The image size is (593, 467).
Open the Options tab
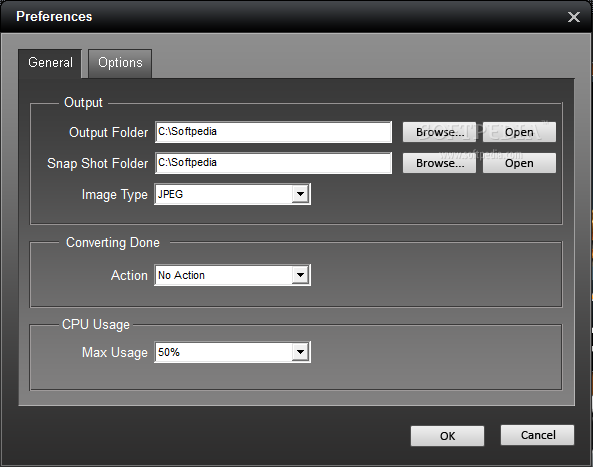(x=120, y=64)
